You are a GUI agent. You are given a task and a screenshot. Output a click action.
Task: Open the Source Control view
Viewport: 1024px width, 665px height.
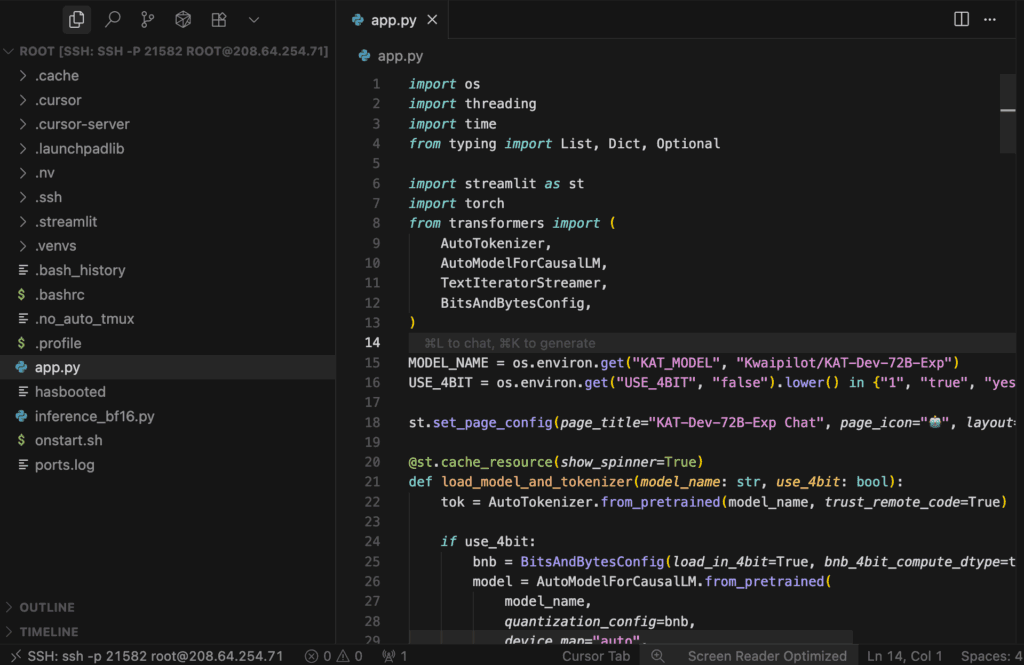click(148, 19)
